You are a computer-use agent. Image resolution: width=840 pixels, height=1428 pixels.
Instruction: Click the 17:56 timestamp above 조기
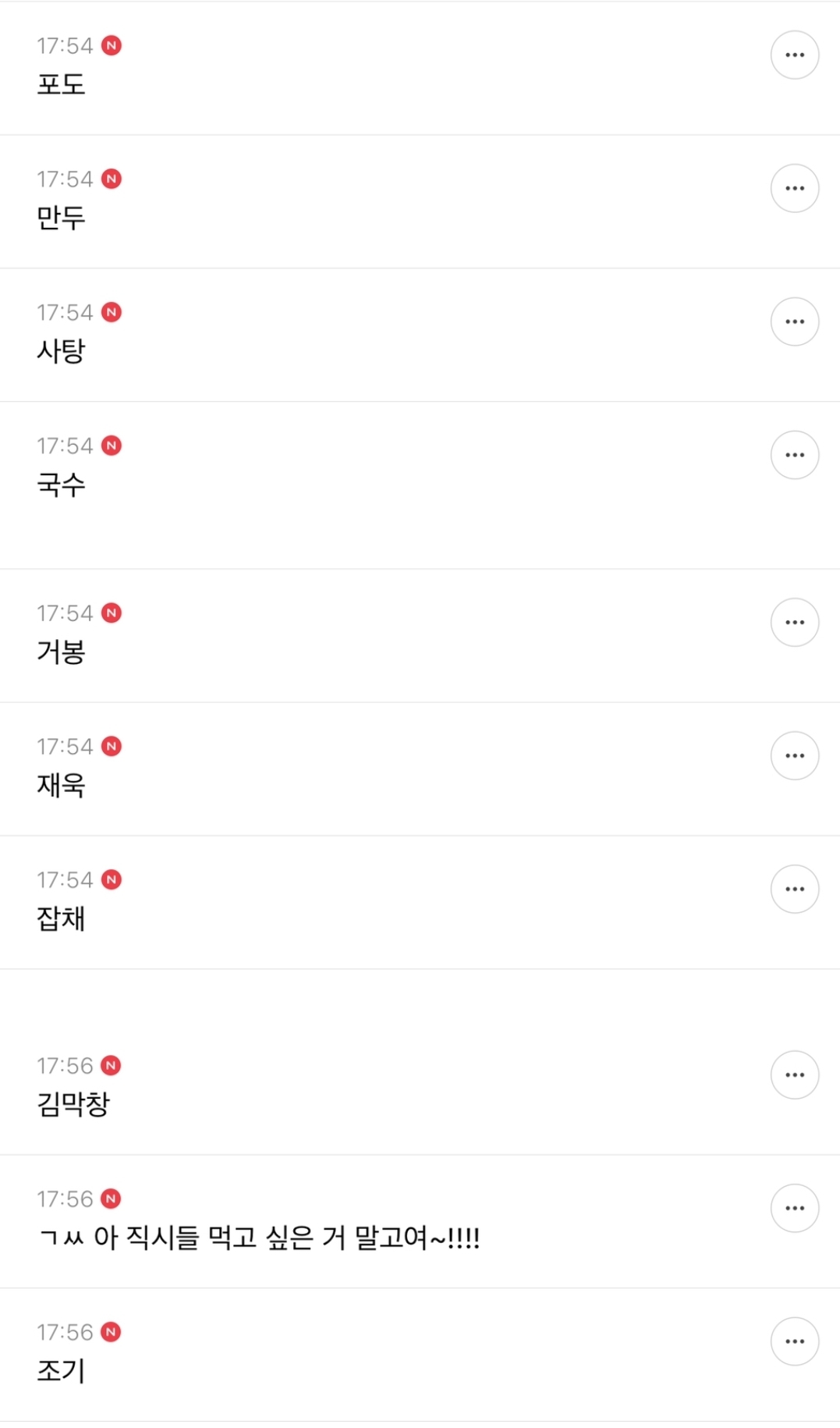pos(65,1333)
